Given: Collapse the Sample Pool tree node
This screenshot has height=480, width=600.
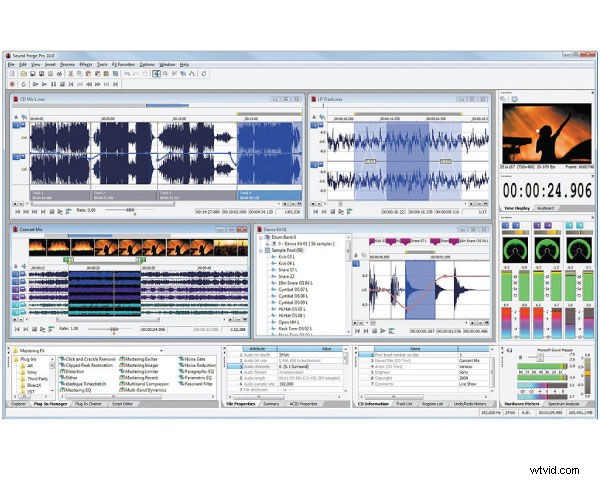Looking at the screenshot, I should pyautogui.click(x=261, y=250).
